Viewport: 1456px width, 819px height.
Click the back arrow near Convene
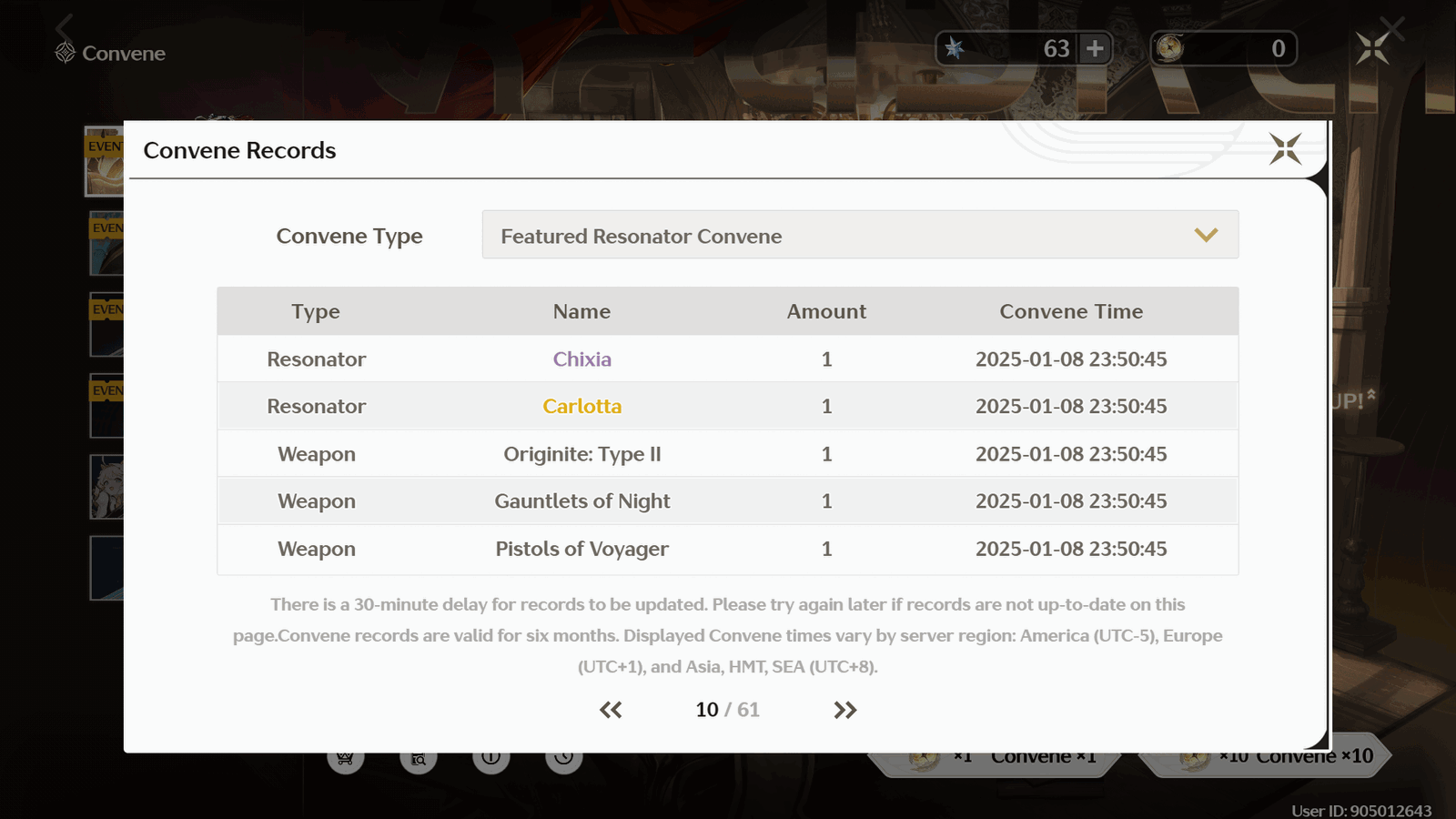[65, 26]
